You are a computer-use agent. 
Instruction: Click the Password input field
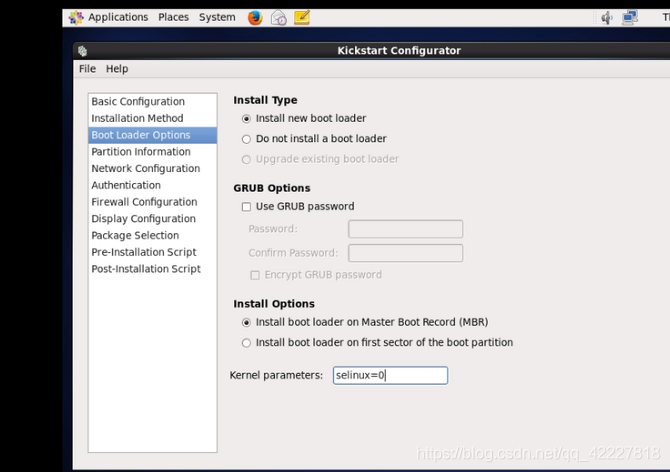click(x=406, y=229)
